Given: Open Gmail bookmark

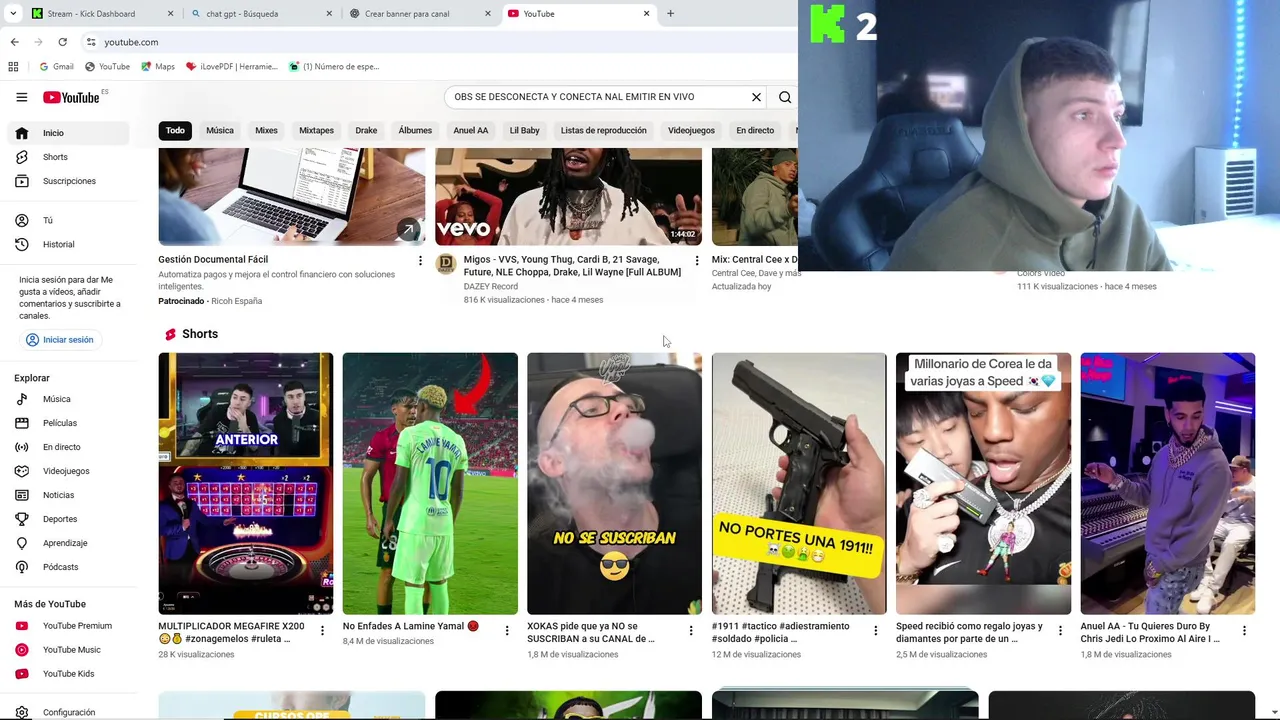Looking at the screenshot, I should click(x=56, y=67).
